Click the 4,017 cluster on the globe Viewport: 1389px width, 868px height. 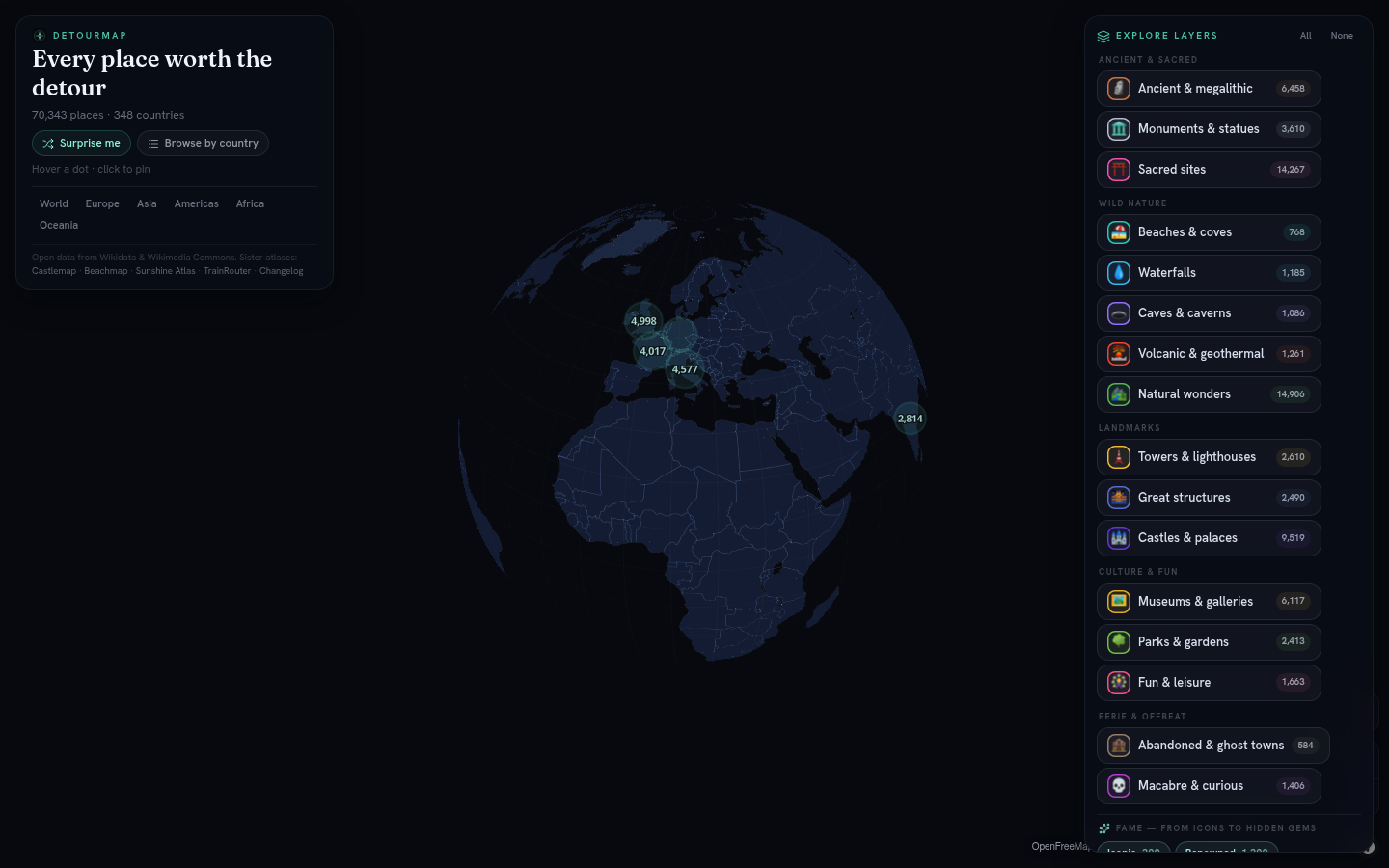pos(653,351)
